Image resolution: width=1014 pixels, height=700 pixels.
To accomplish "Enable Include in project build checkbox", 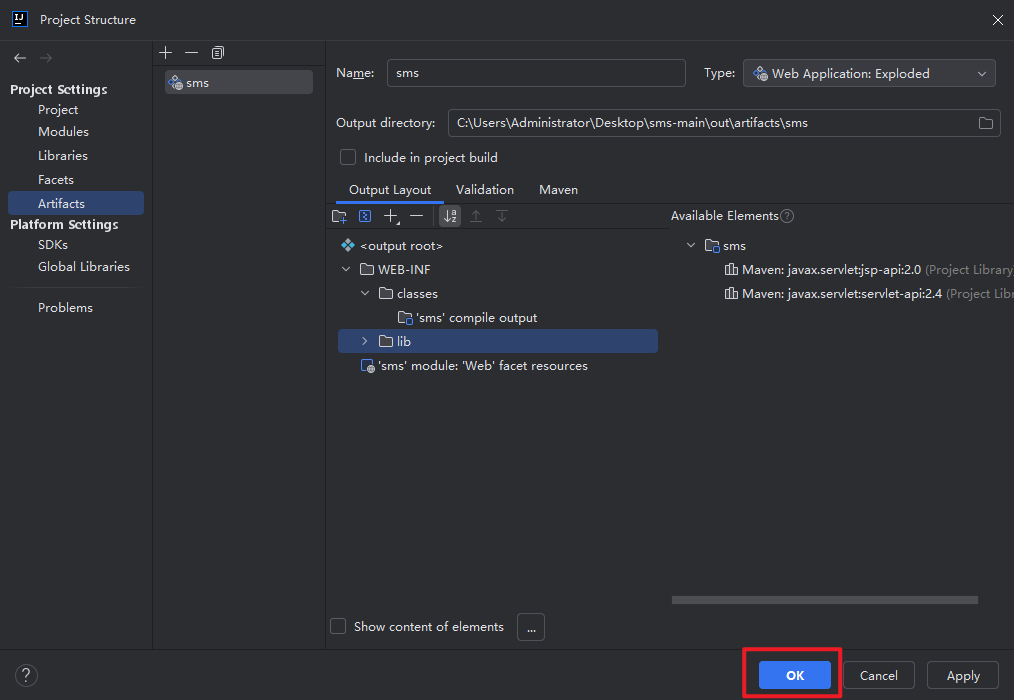I will coord(348,157).
